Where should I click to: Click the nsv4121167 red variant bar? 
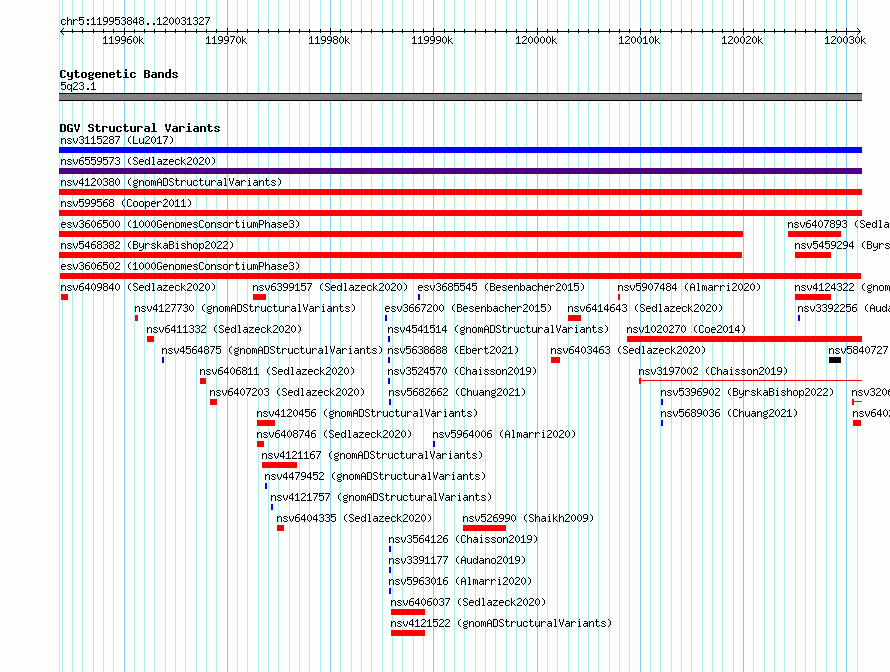coord(279,465)
